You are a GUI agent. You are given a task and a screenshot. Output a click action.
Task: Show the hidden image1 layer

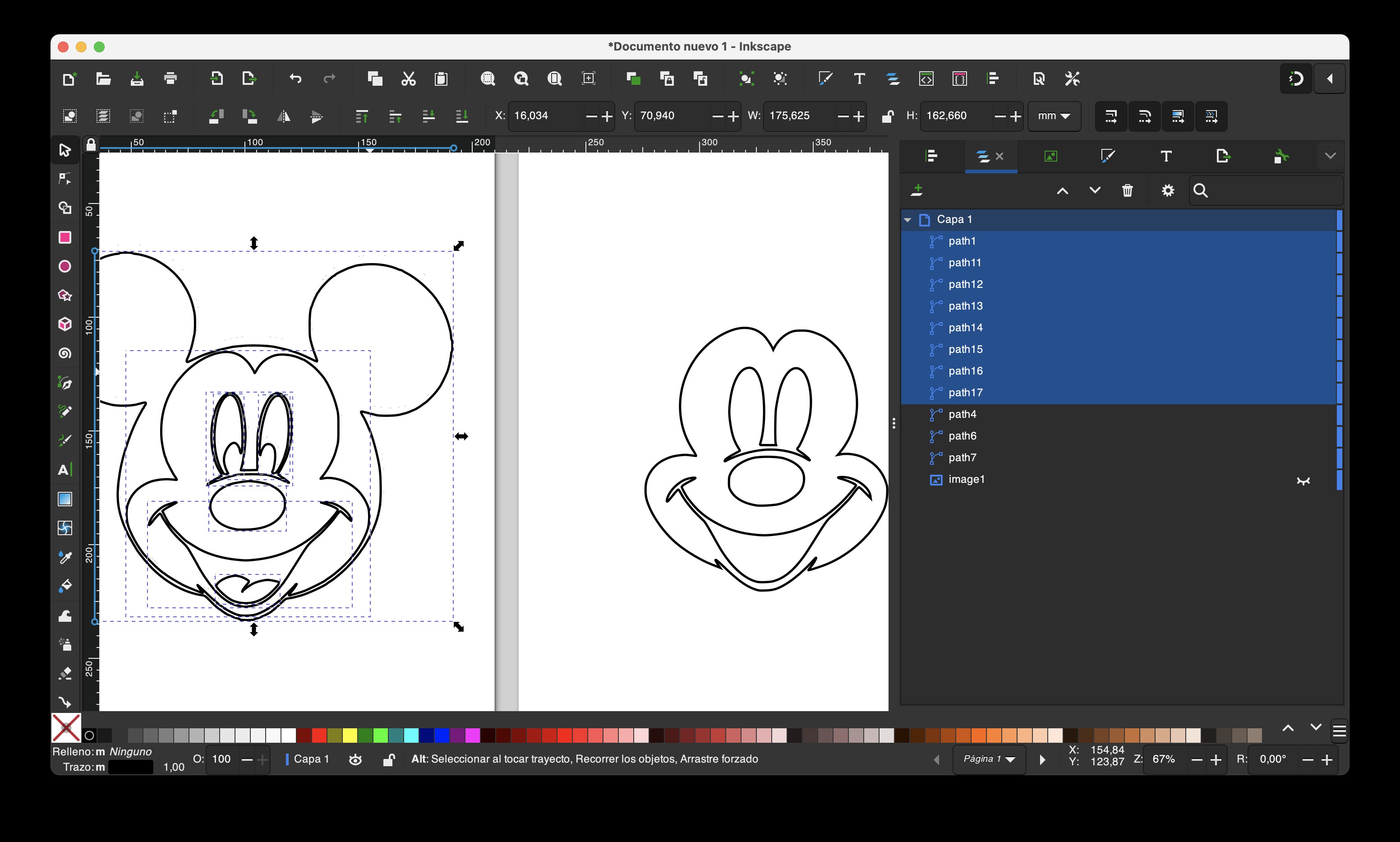pyautogui.click(x=1303, y=481)
